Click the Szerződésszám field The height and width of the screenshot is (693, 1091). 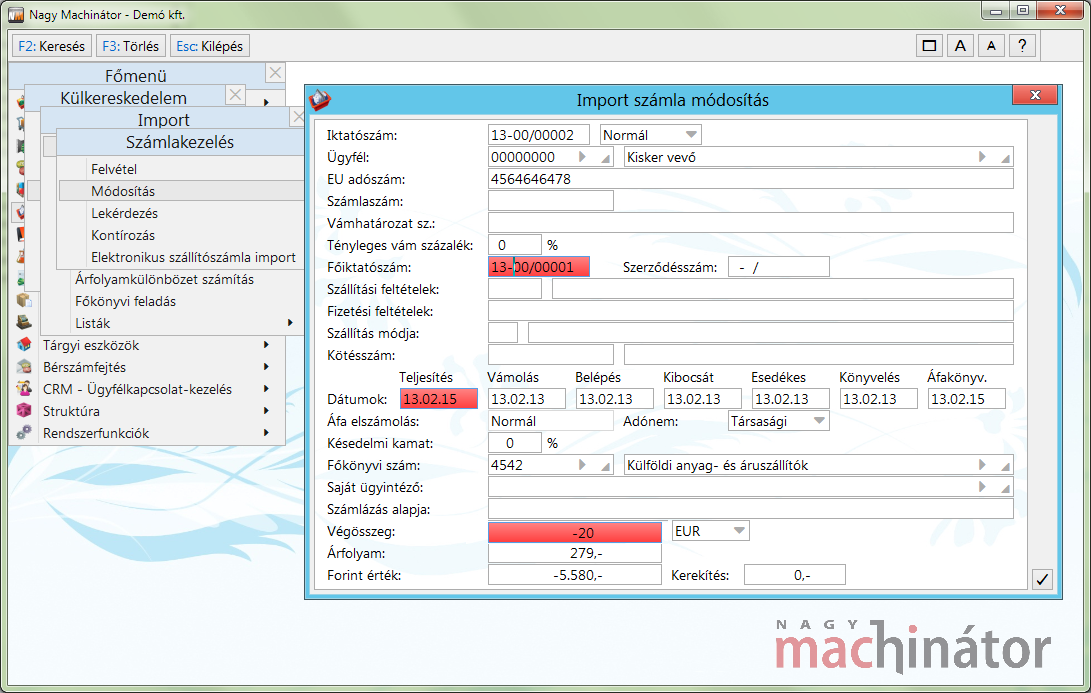tap(779, 267)
